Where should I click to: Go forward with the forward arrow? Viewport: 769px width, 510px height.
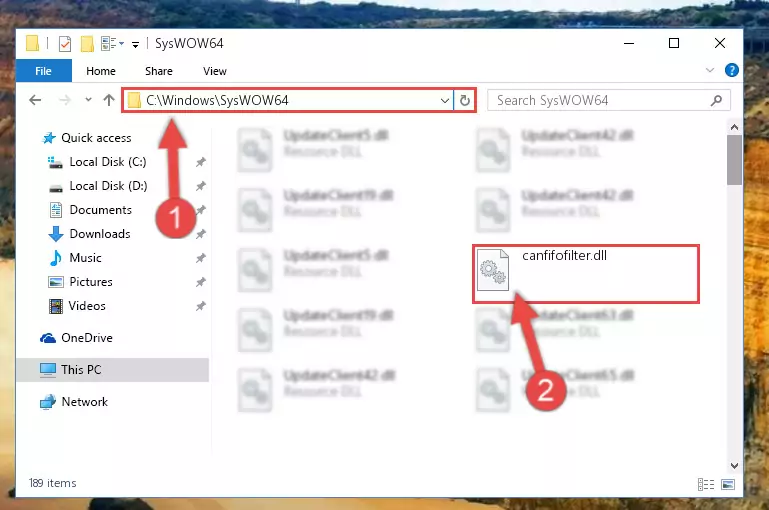[x=64, y=100]
